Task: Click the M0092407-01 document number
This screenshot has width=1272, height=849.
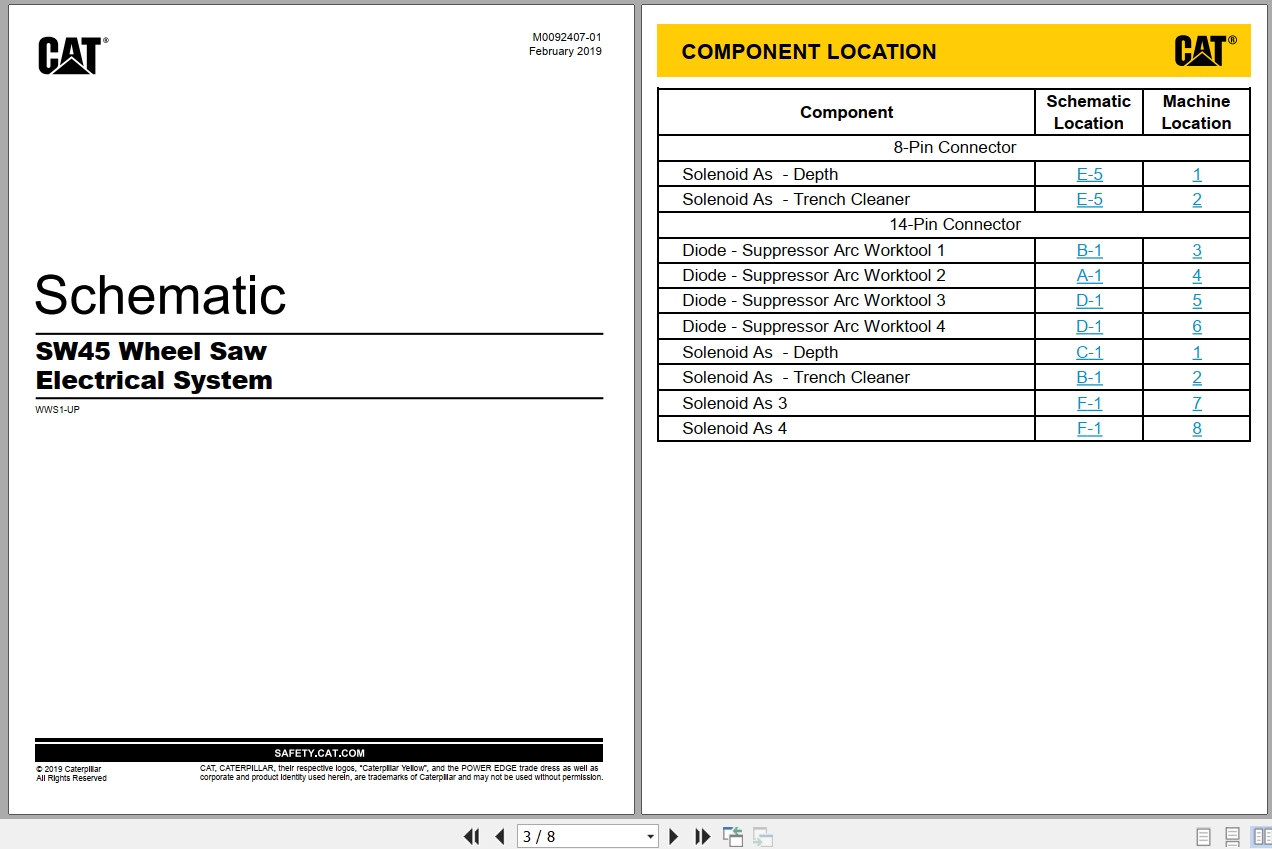Action: 567,38
